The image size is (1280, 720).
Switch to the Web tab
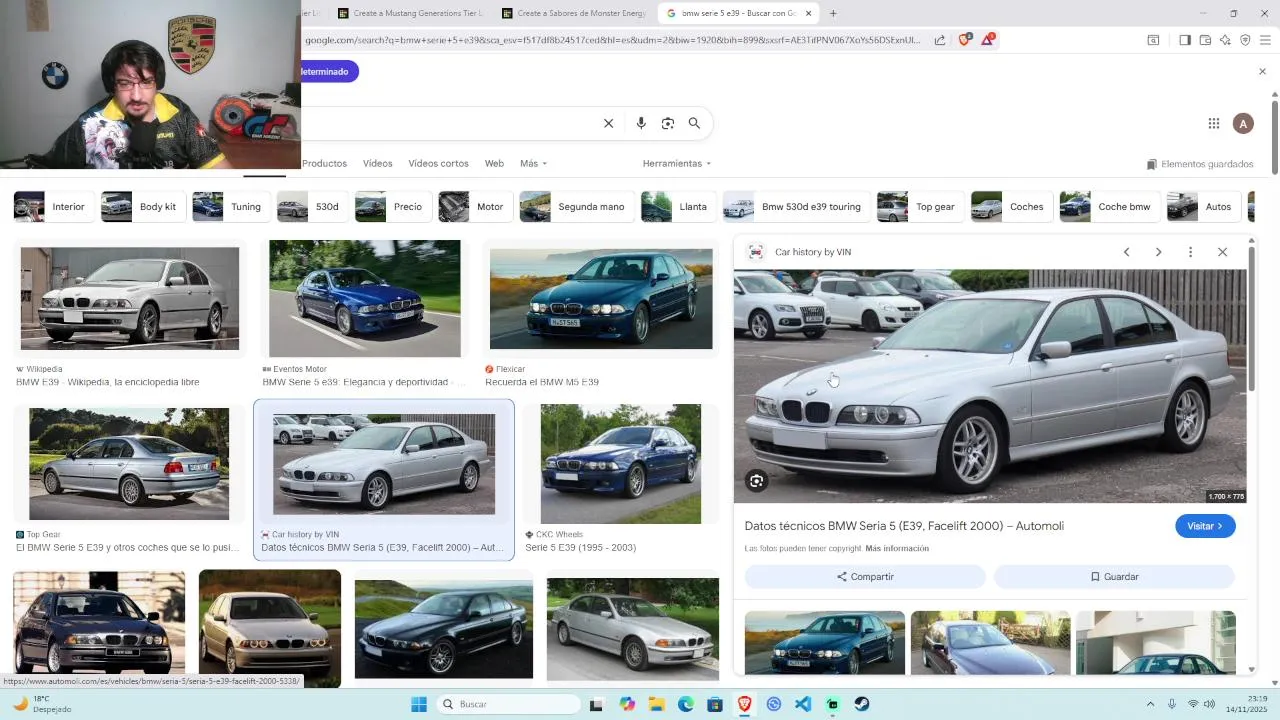pos(494,163)
